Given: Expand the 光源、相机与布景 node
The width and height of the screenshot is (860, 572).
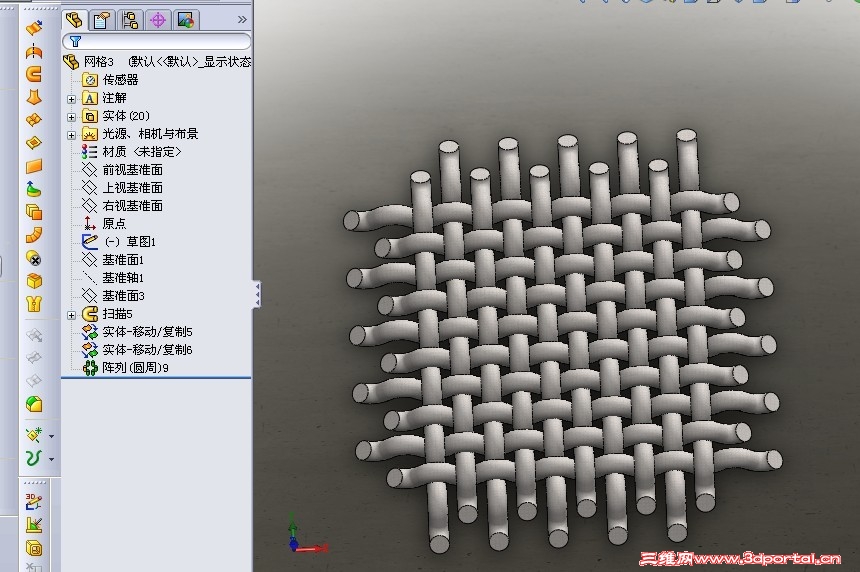Looking at the screenshot, I should pyautogui.click(x=71, y=135).
